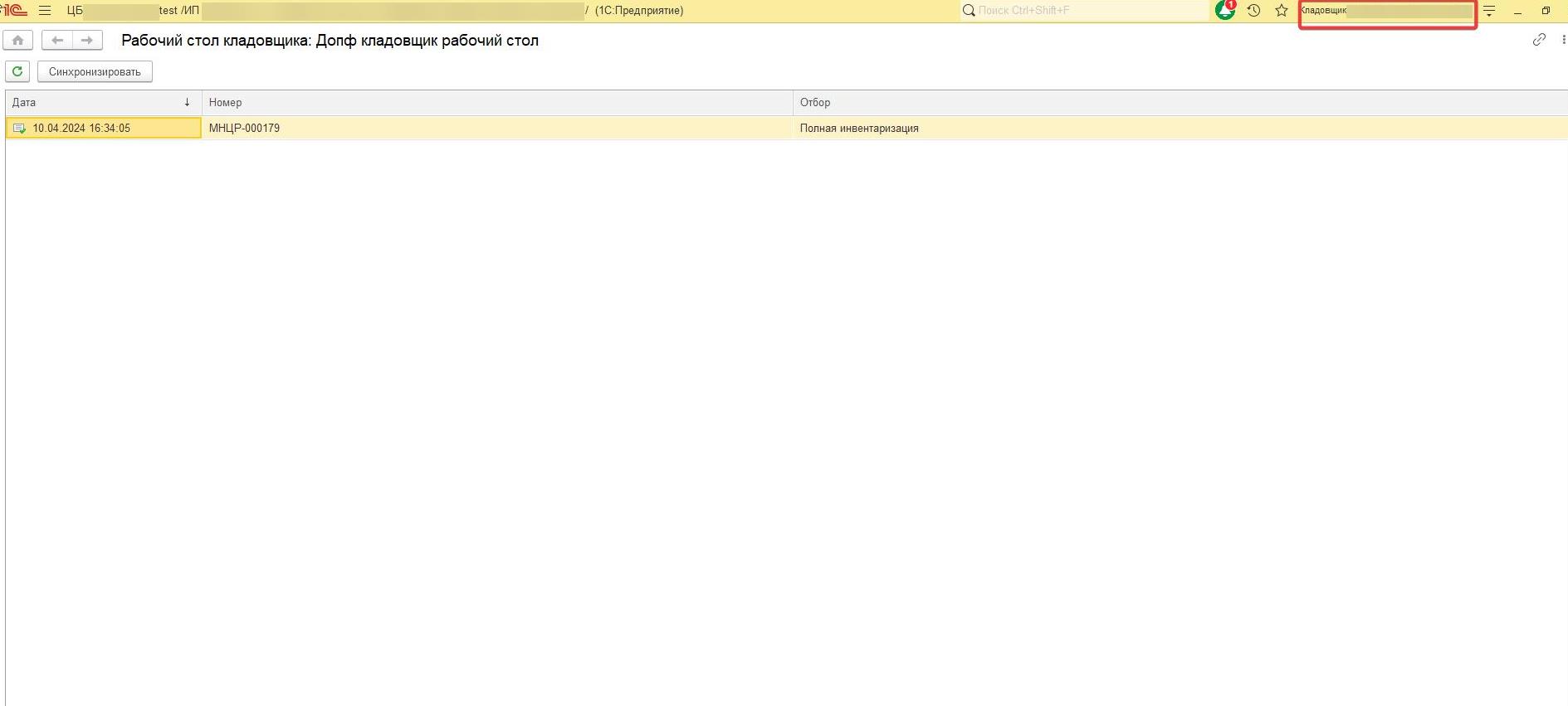This screenshot has width=1568, height=706.
Task: Navigate back with the left arrow
Action: [x=57, y=40]
